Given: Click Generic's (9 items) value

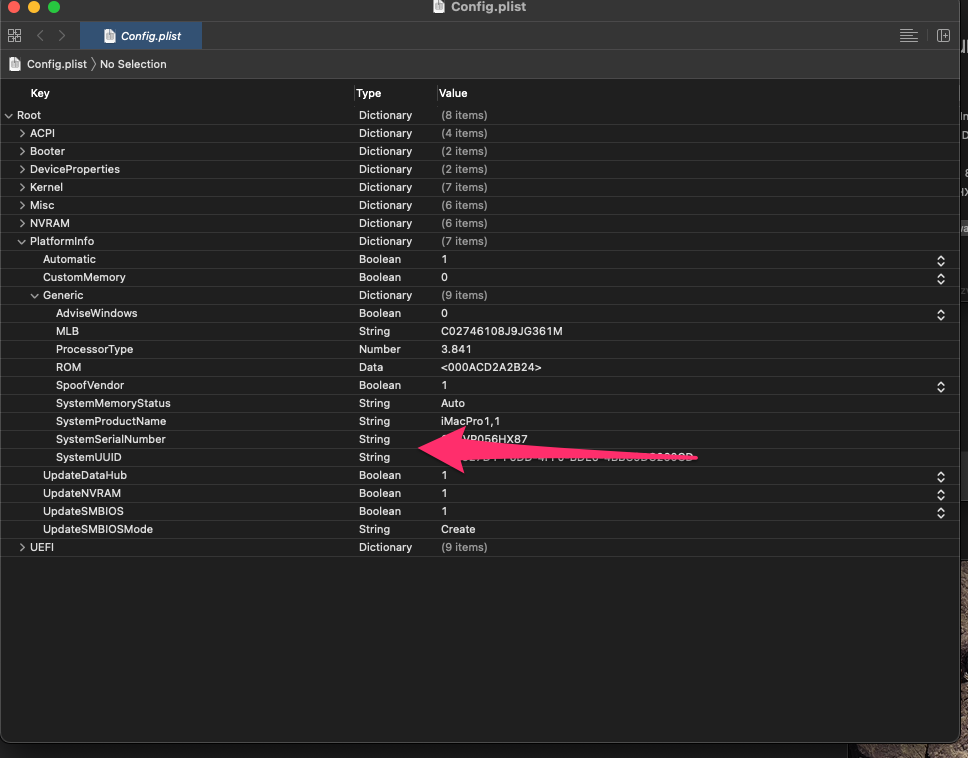Looking at the screenshot, I should [x=464, y=296].
